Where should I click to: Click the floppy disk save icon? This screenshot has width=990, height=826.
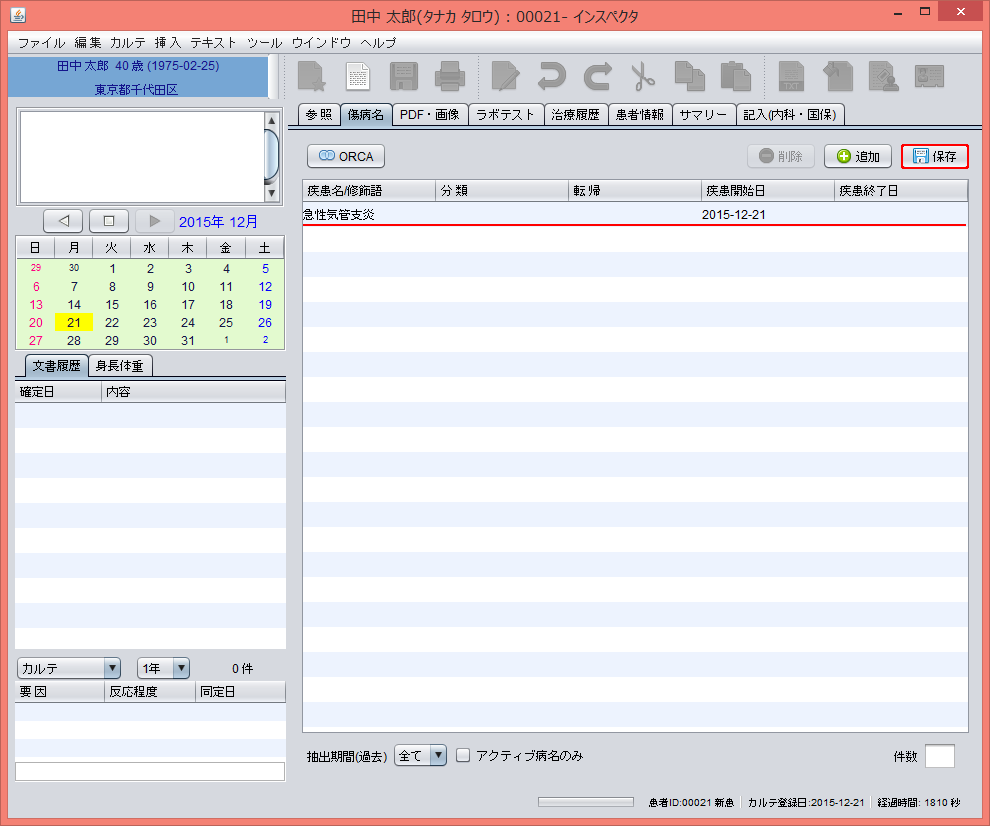coord(404,77)
